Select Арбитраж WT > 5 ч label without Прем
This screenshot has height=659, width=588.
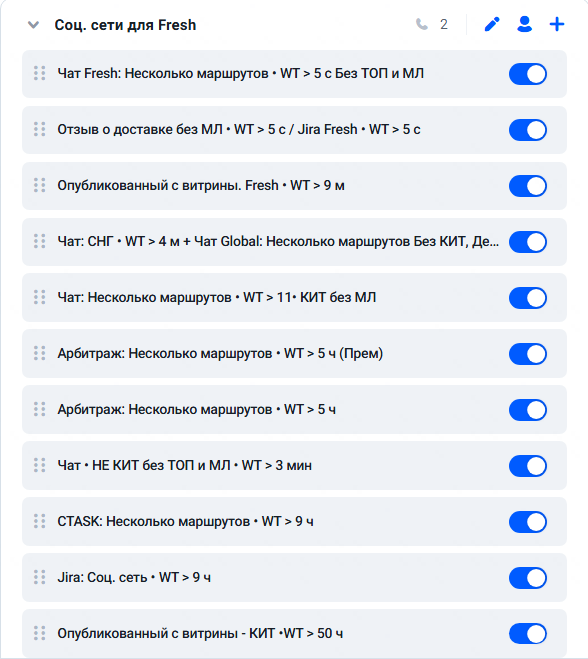click(197, 409)
